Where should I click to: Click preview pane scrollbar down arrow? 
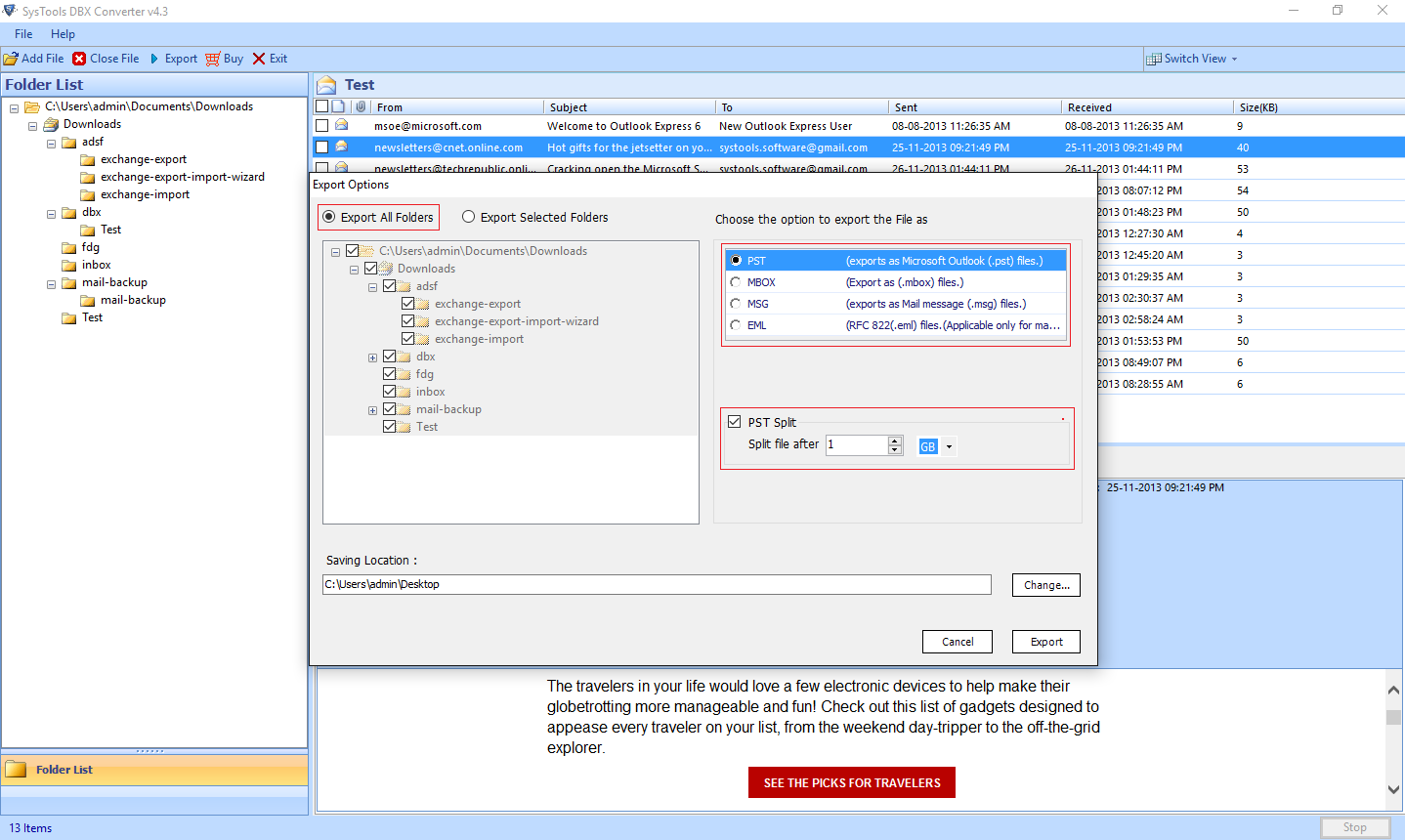point(1394,789)
